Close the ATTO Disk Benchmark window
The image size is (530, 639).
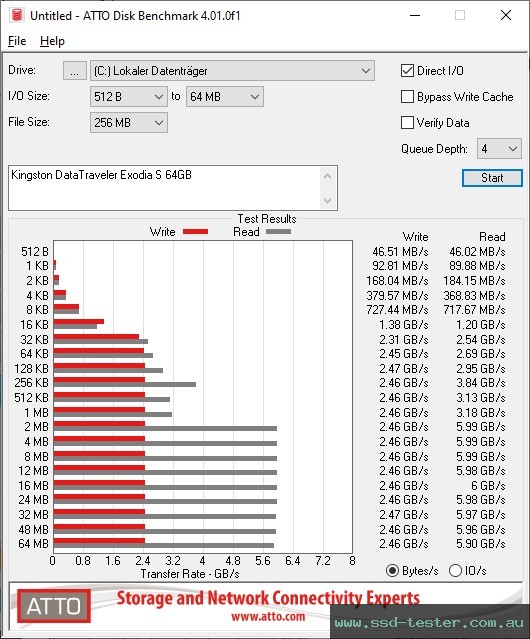pos(506,15)
